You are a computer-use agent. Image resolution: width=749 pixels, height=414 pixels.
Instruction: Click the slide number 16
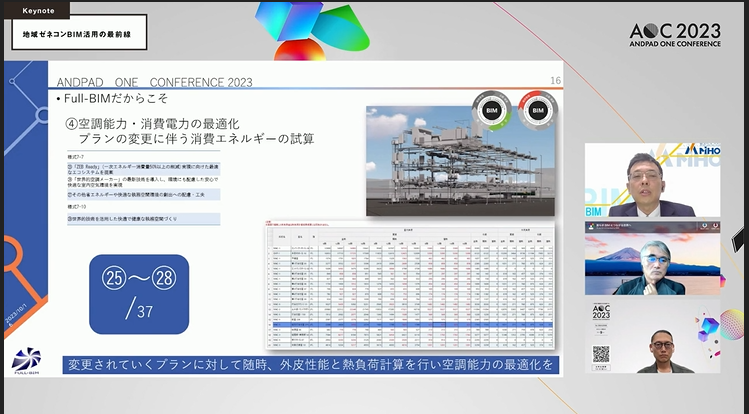pos(556,81)
